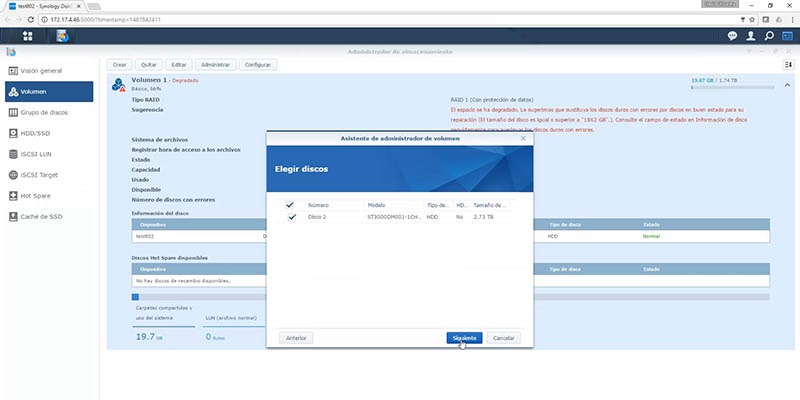Click the Siguiente button
Viewport: 800px width, 400px height.
point(464,338)
